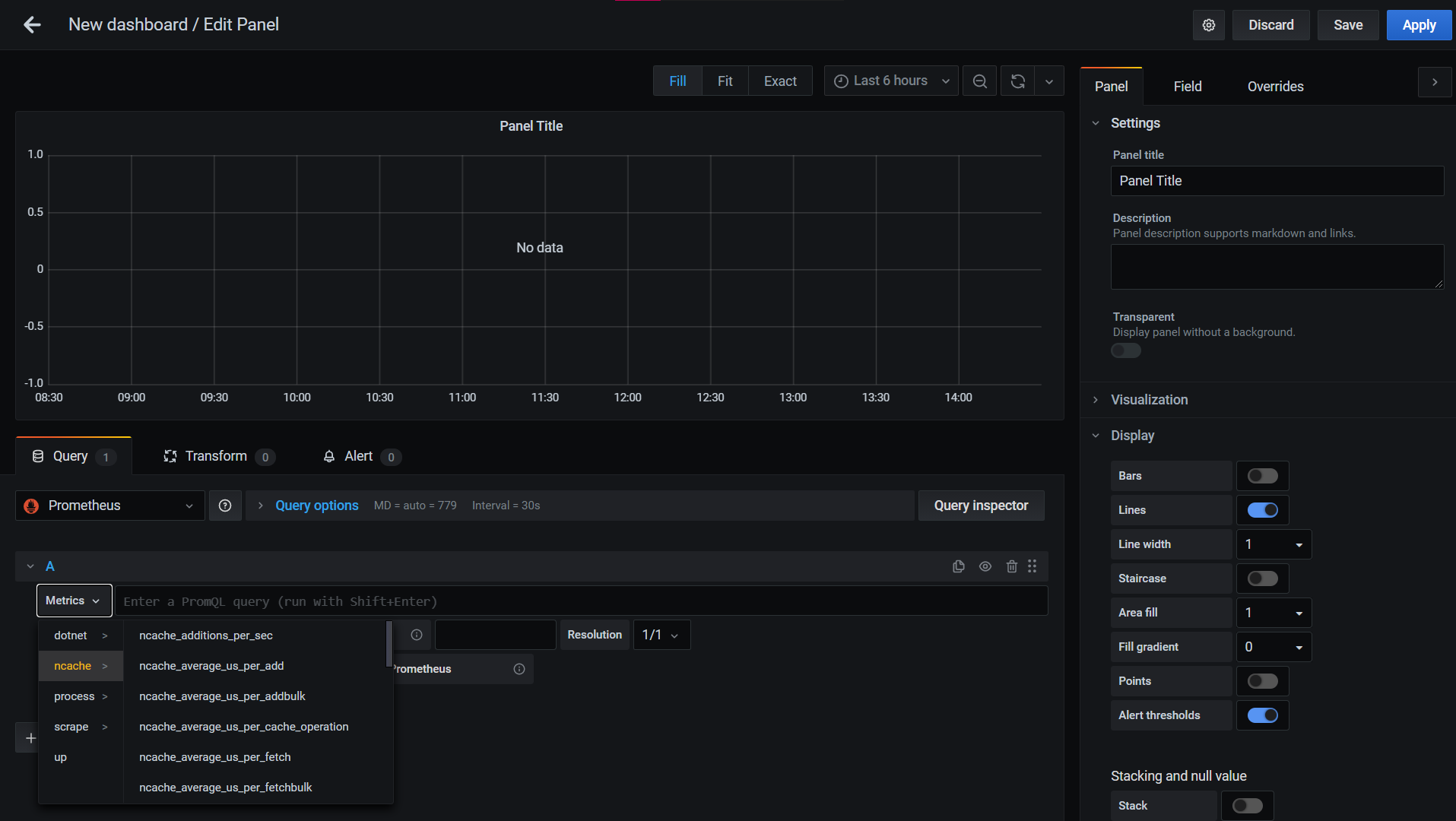Toggle the Bars switch
This screenshot has height=821, width=1456.
(x=1263, y=476)
